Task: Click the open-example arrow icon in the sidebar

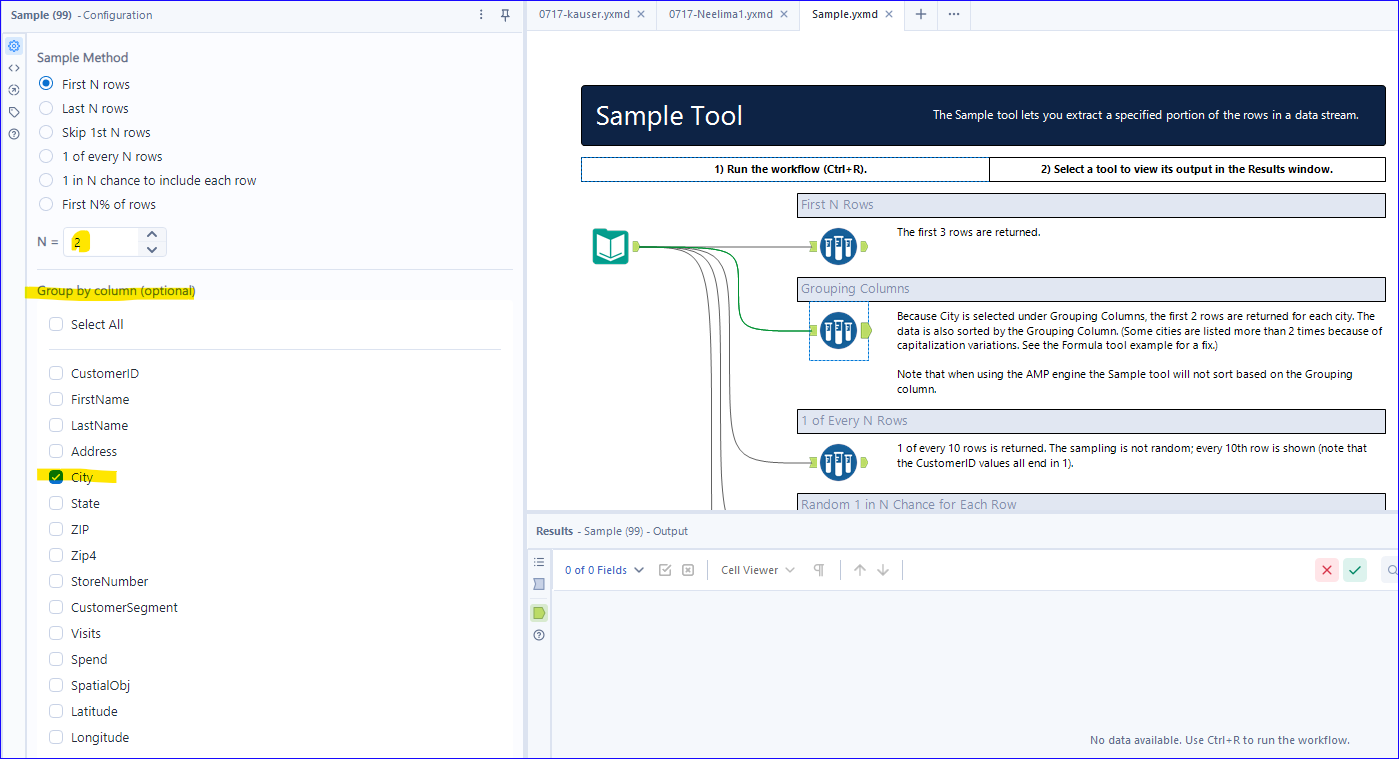Action: pyautogui.click(x=13, y=89)
